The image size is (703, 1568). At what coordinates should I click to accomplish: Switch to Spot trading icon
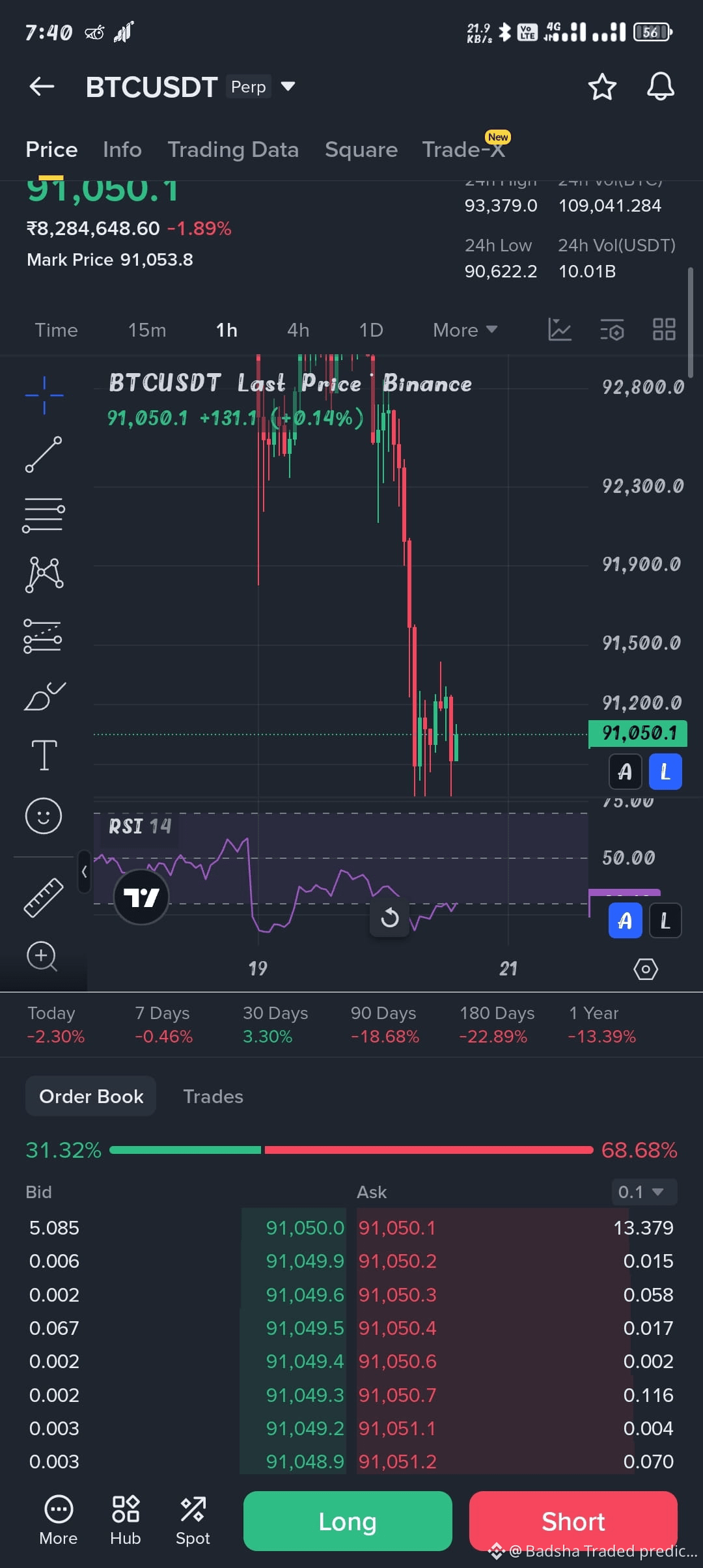click(193, 1520)
